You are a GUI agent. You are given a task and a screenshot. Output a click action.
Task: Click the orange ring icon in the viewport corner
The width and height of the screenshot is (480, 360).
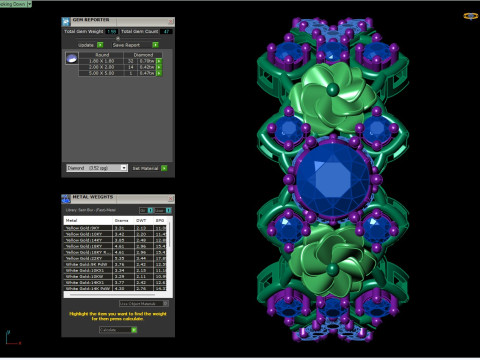click(x=470, y=16)
